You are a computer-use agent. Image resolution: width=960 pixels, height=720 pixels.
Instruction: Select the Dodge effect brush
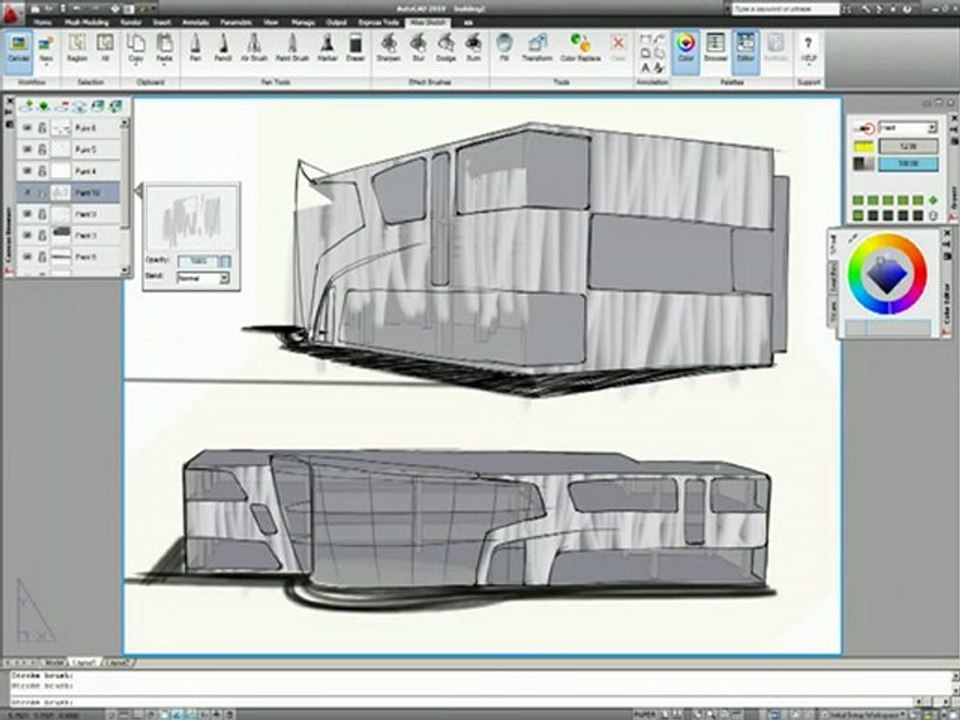click(x=446, y=48)
